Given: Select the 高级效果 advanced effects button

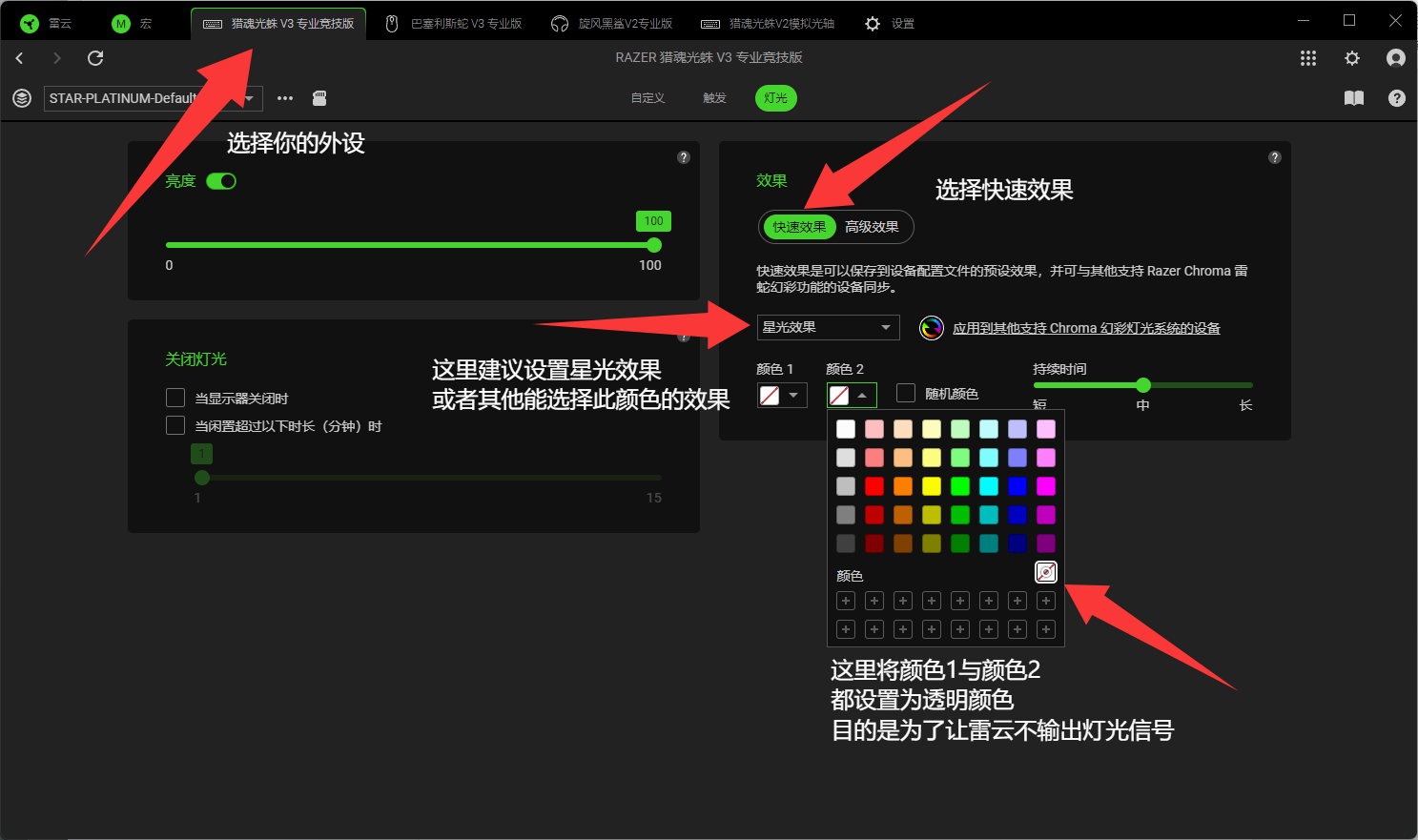Looking at the screenshot, I should [872, 227].
